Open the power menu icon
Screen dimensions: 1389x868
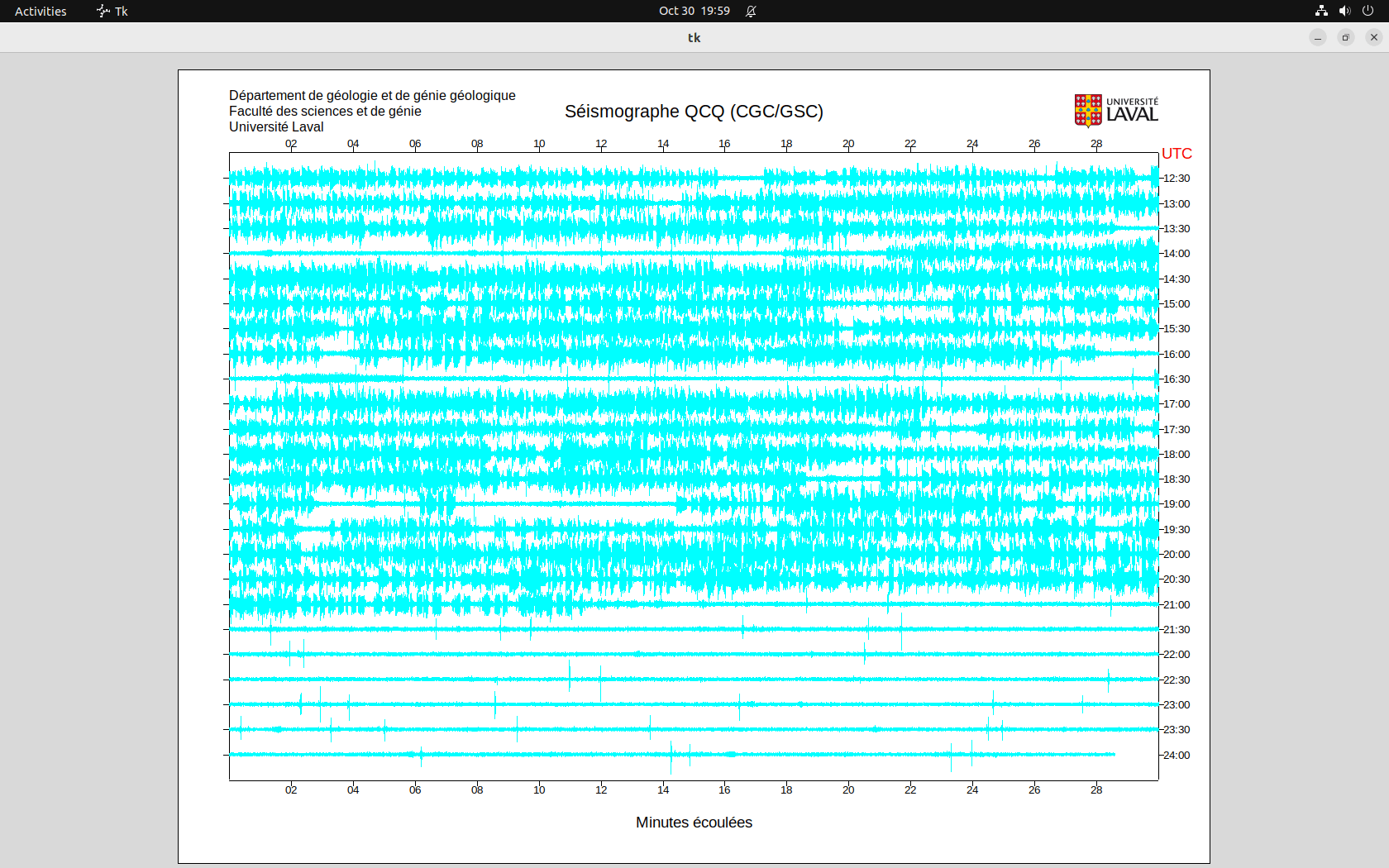coord(1368,11)
